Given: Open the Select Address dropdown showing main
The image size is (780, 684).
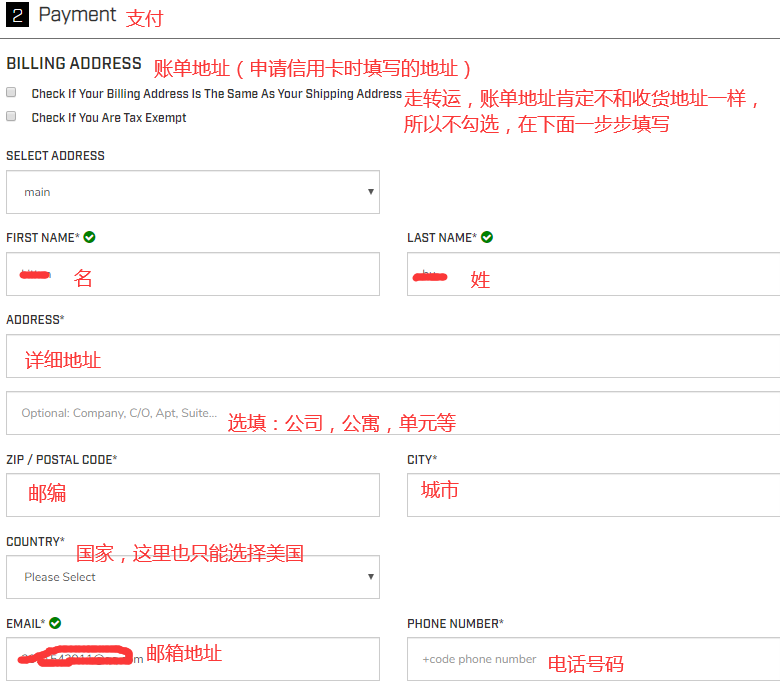Looking at the screenshot, I should coord(192,191).
